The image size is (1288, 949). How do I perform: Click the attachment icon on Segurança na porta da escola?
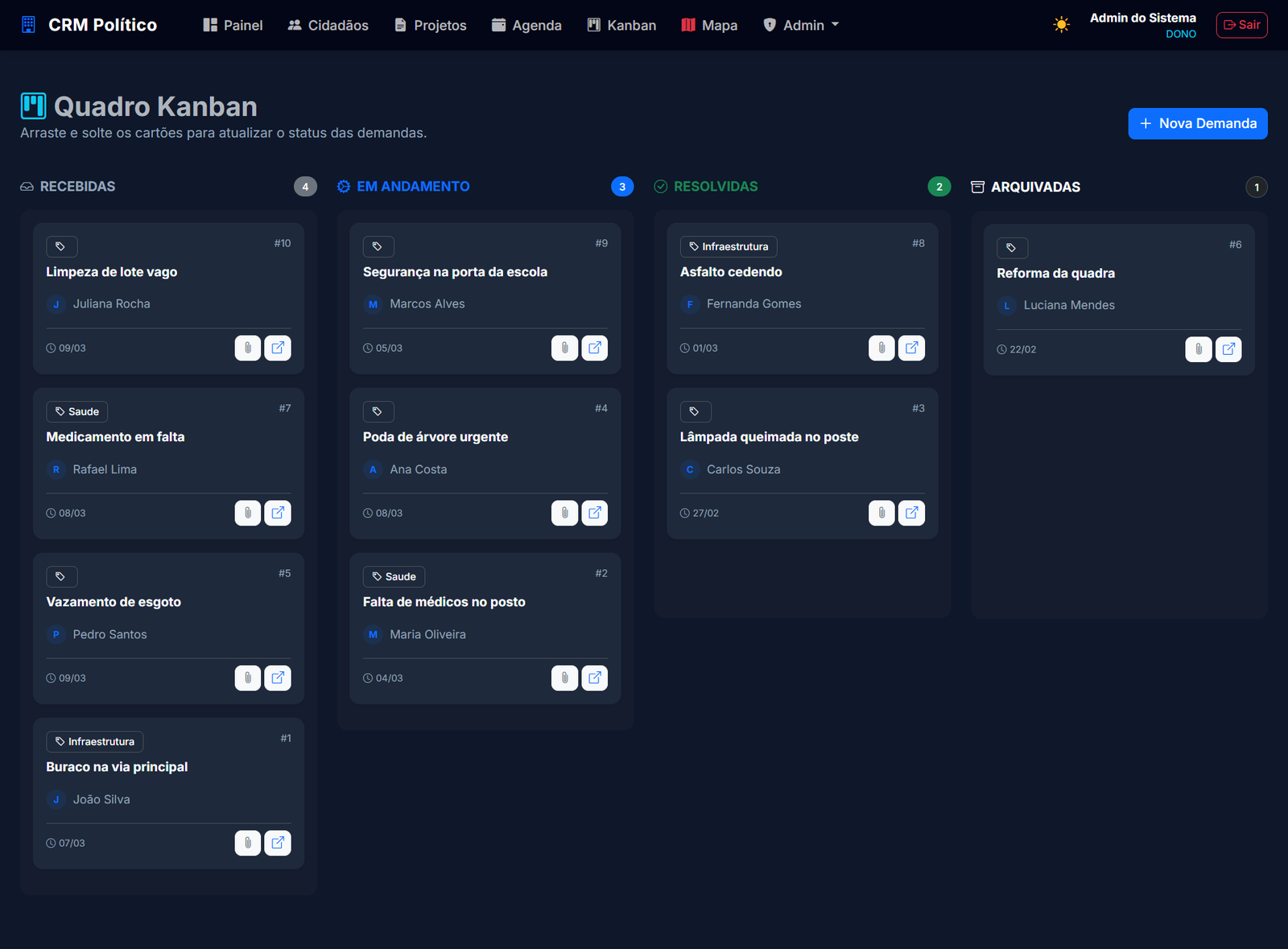564,348
